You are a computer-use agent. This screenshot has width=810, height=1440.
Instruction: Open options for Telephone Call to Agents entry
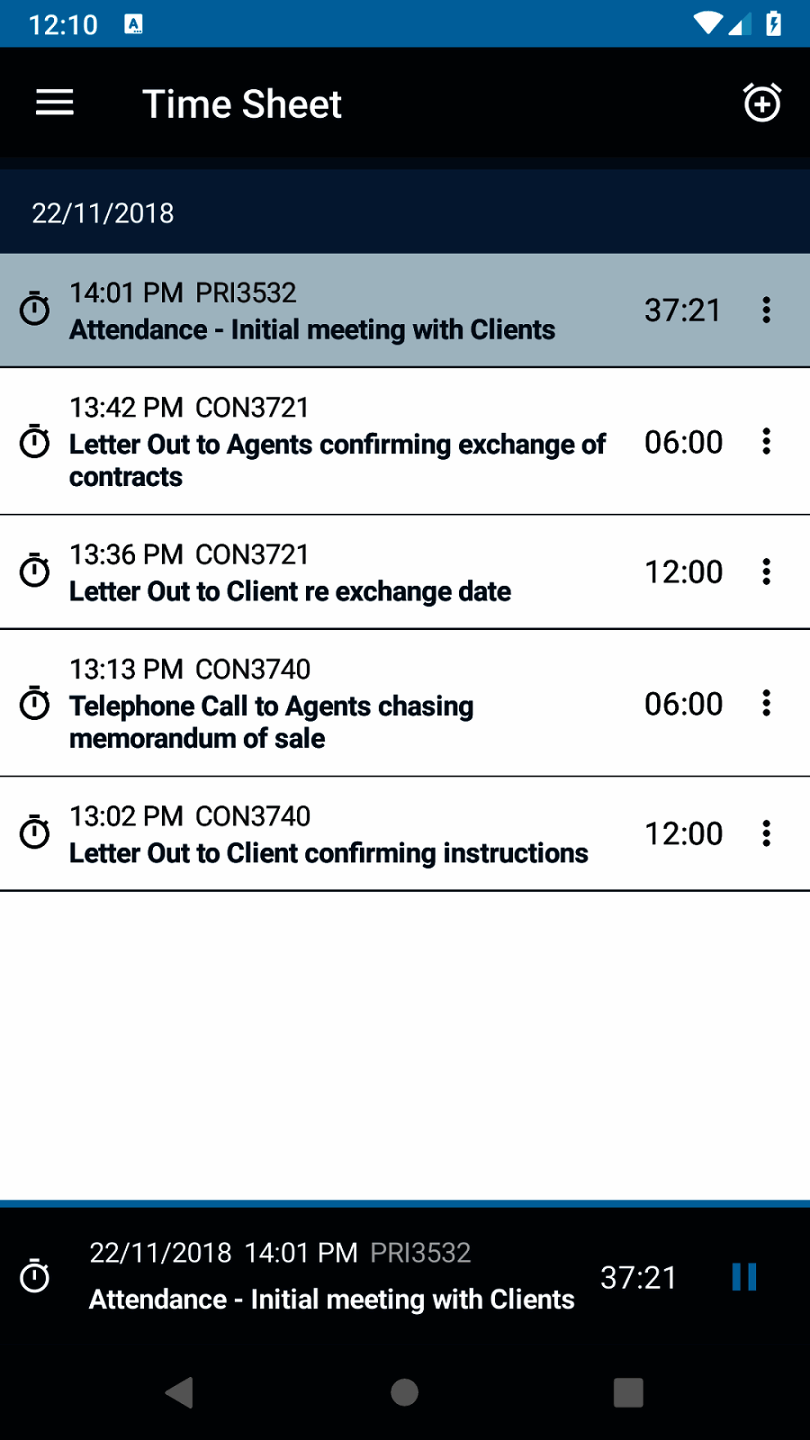(x=766, y=703)
